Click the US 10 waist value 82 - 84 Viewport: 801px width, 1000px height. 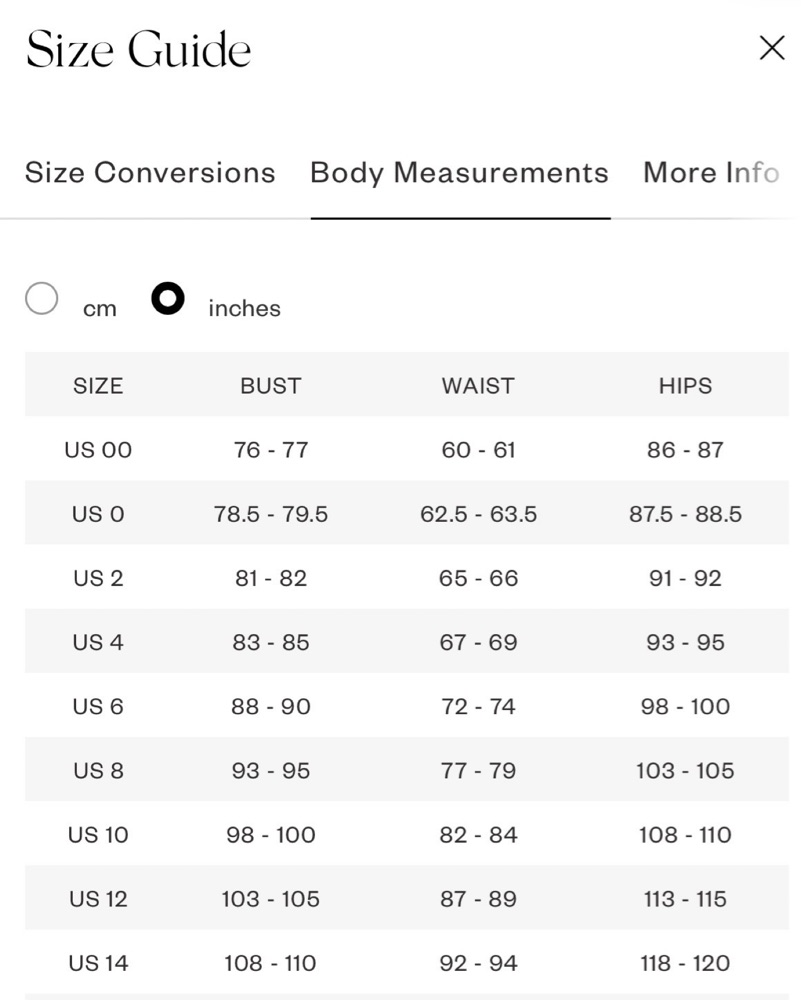point(478,835)
